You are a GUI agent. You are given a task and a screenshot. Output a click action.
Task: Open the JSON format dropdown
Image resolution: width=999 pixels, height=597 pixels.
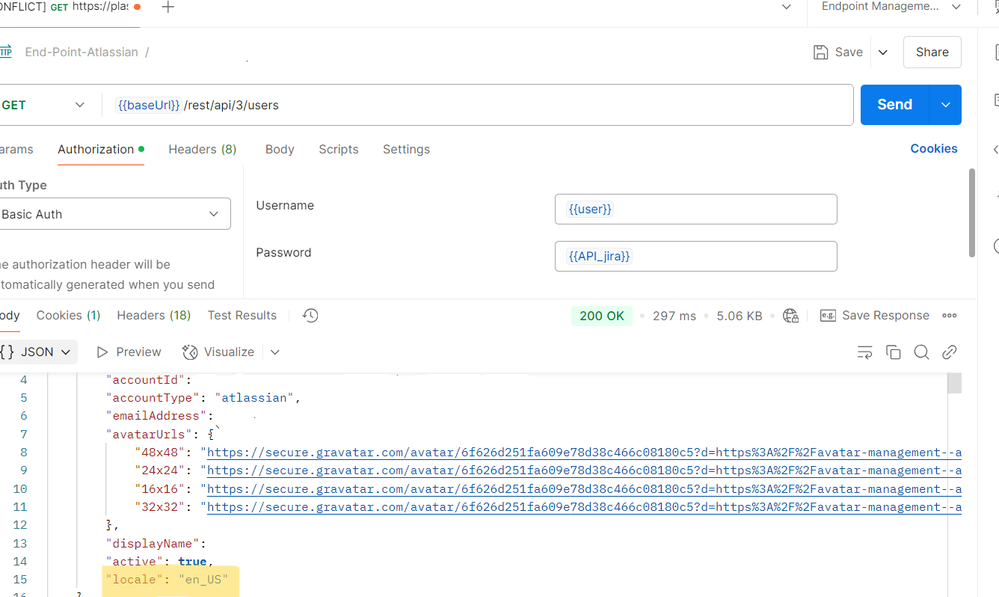37,352
